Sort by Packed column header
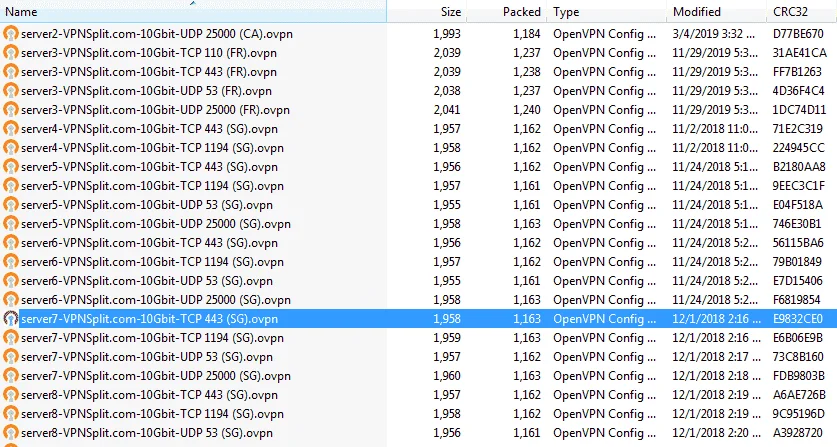The image size is (837, 447). point(507,11)
